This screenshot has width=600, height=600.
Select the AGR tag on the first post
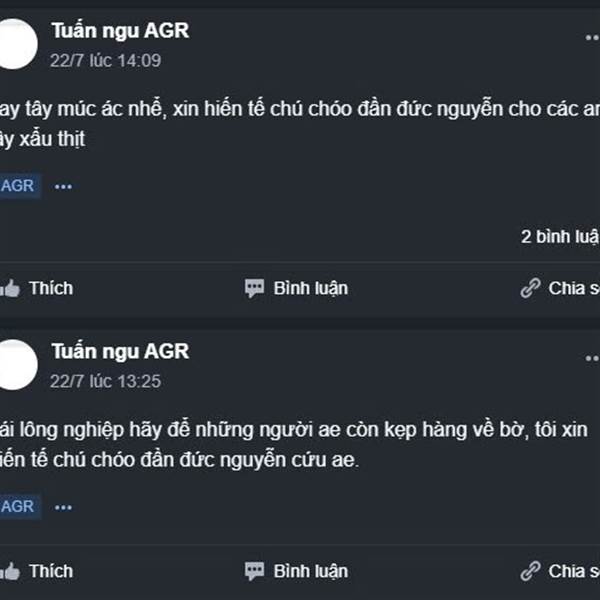click(18, 186)
